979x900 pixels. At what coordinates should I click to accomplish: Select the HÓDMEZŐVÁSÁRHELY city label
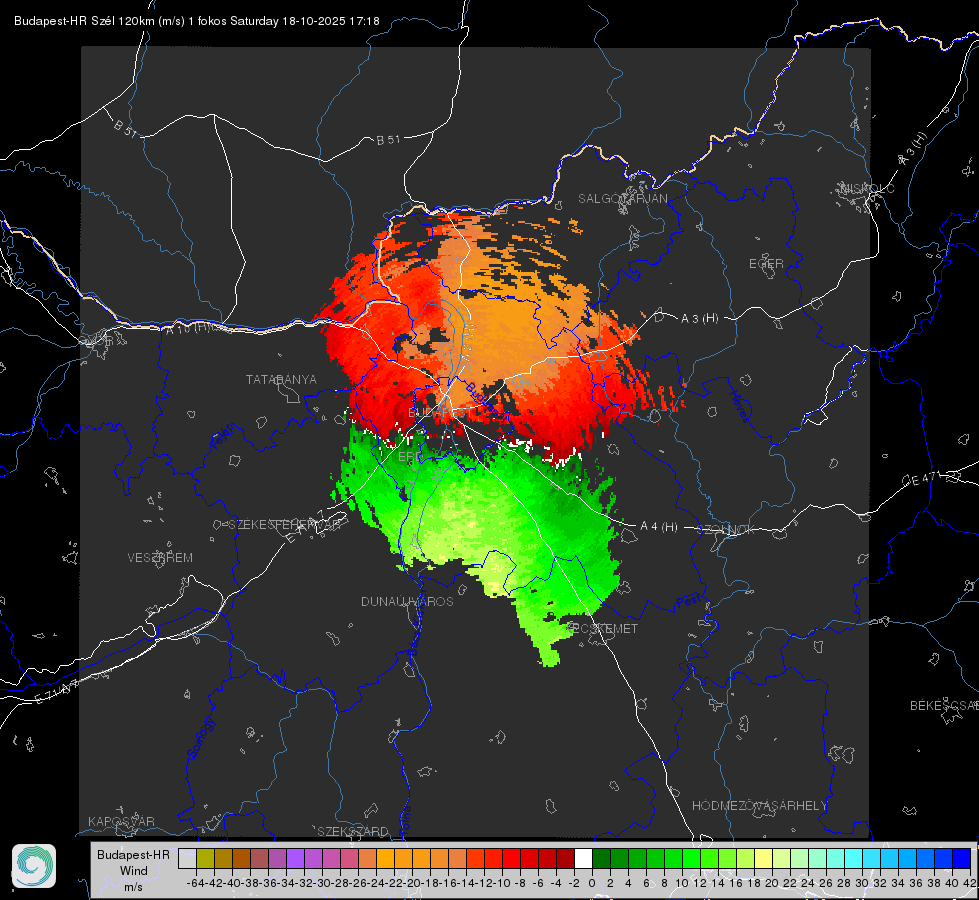(x=759, y=806)
